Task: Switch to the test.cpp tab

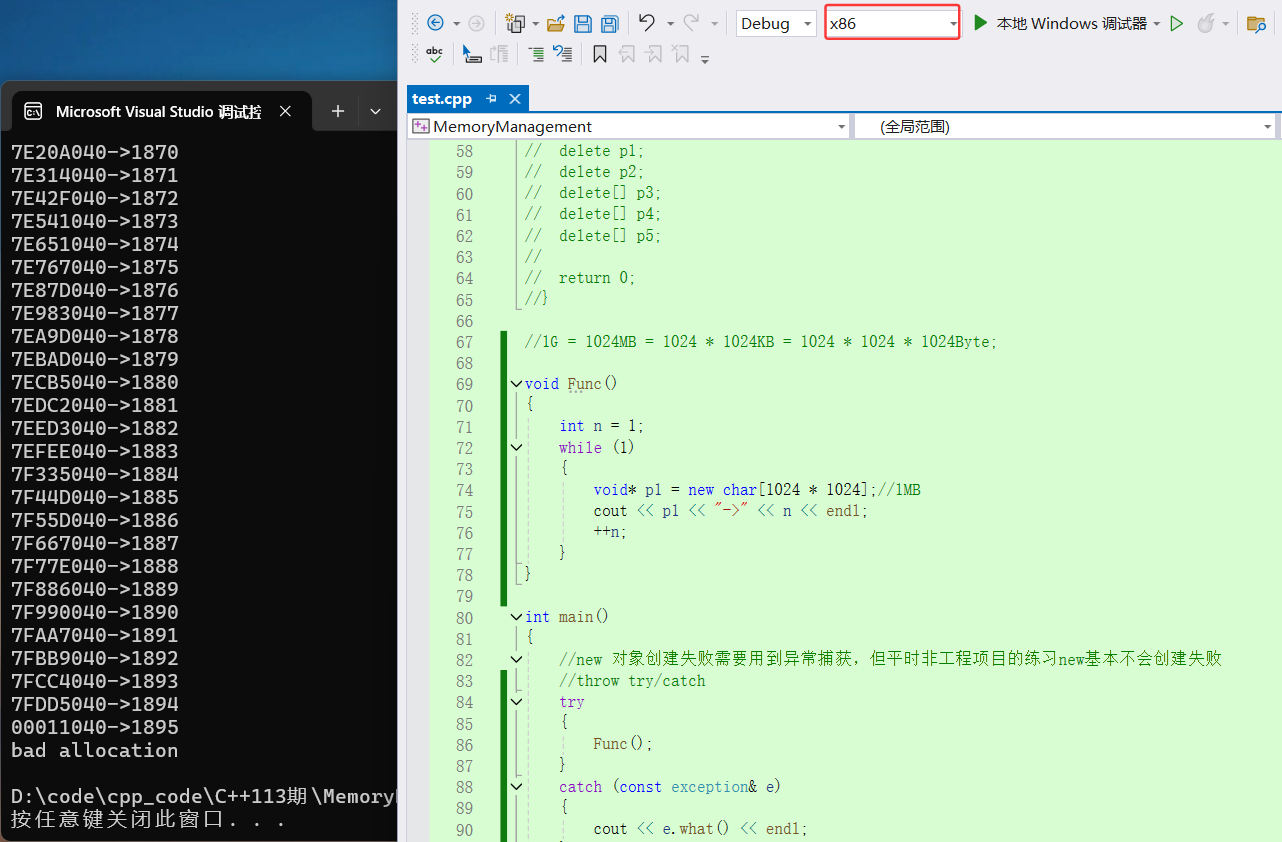Action: pyautogui.click(x=442, y=99)
